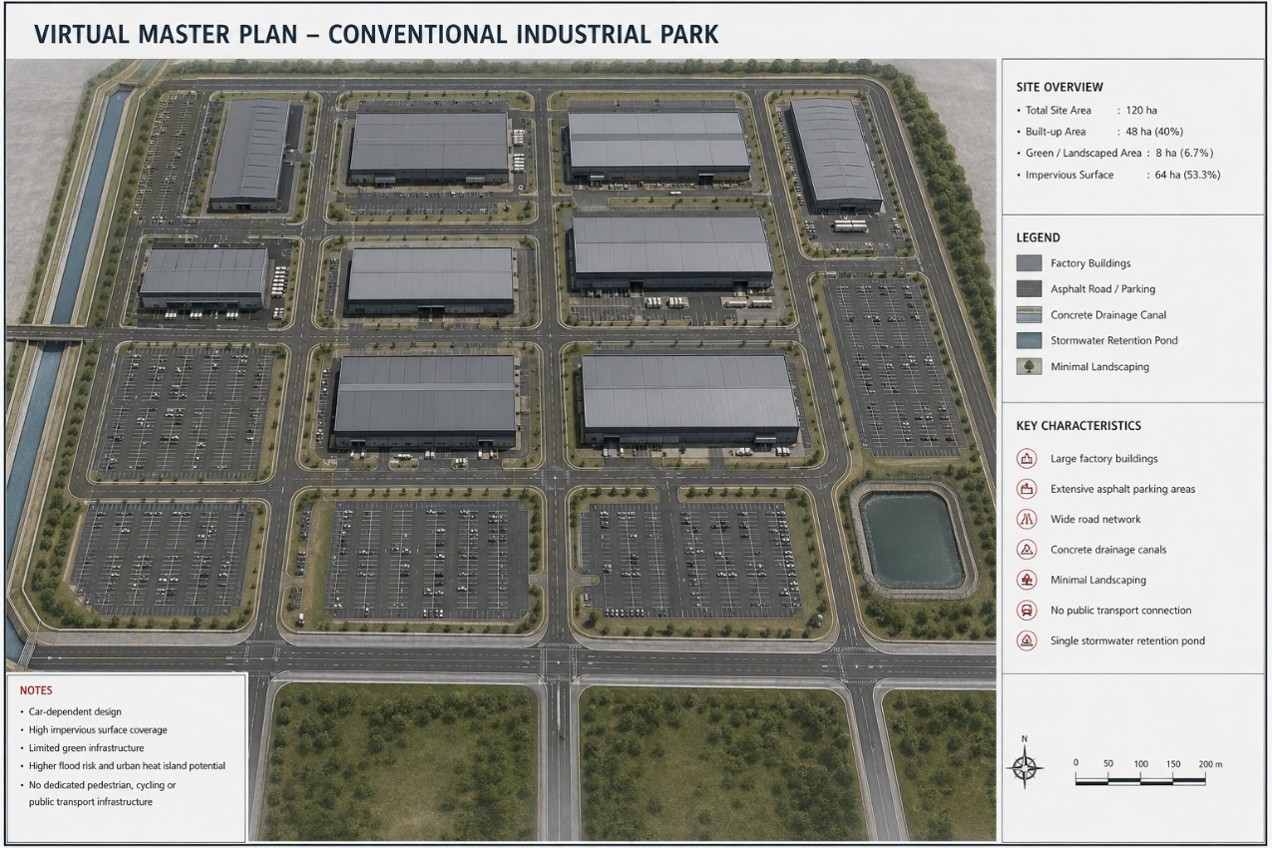The height and width of the screenshot is (848, 1272).
Task: Click the '0' scale bar label
Action: click(x=1077, y=764)
